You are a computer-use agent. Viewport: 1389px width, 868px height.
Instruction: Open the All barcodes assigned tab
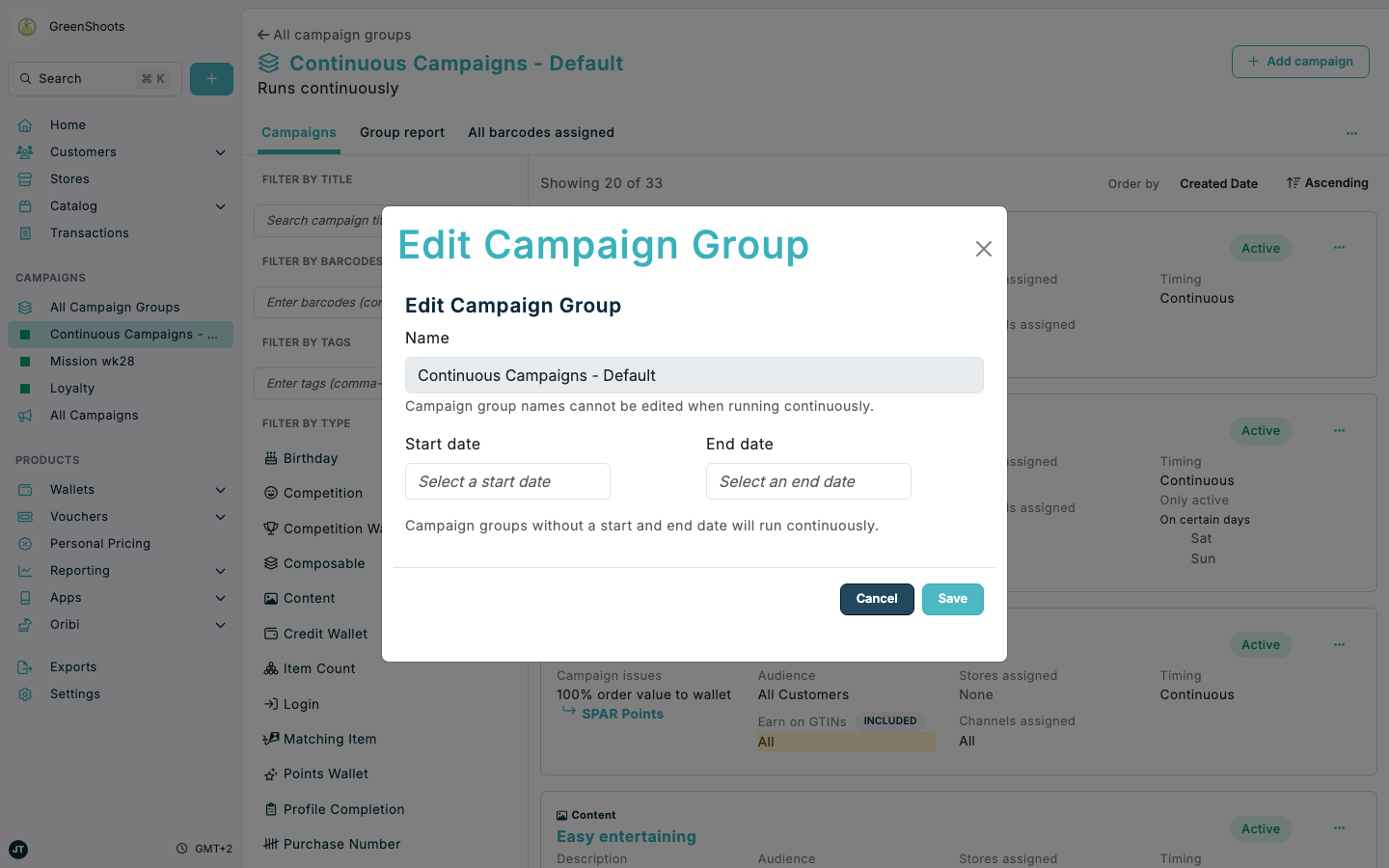click(541, 132)
